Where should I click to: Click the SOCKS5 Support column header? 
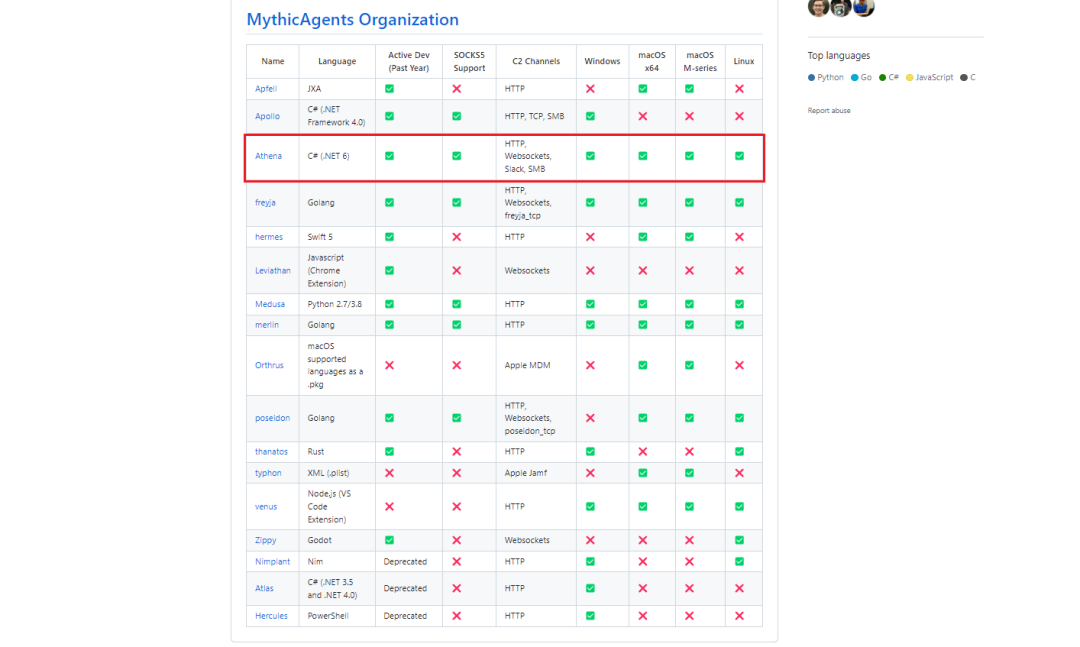(x=469, y=61)
